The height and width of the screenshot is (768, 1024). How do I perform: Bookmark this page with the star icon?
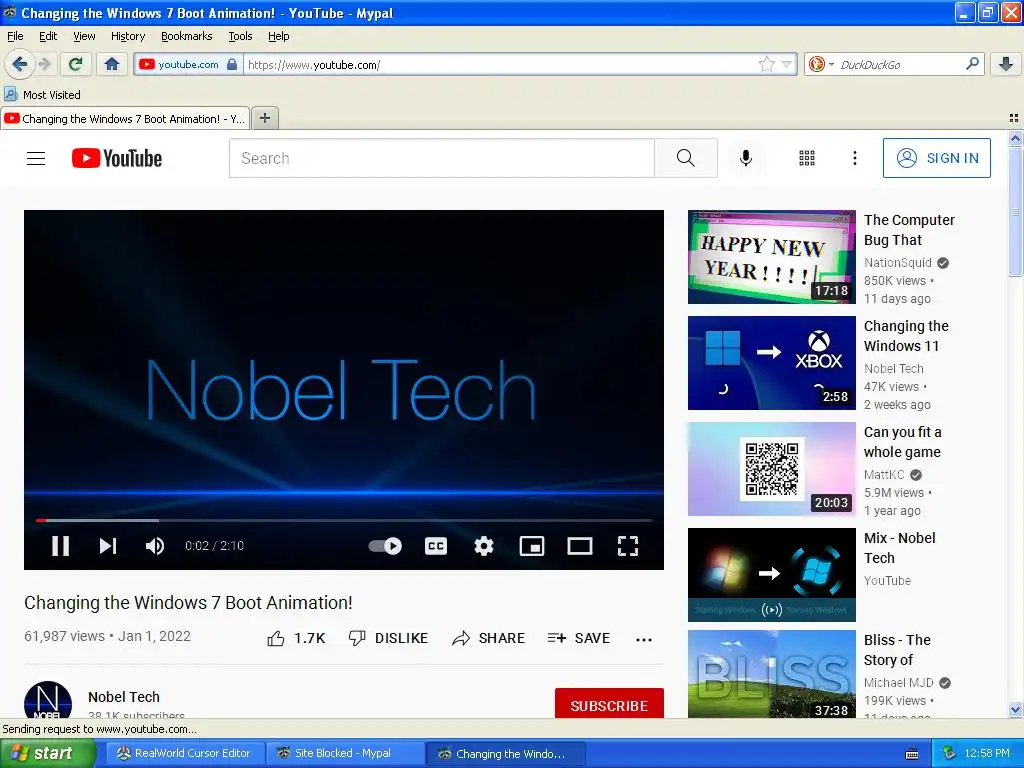click(767, 64)
